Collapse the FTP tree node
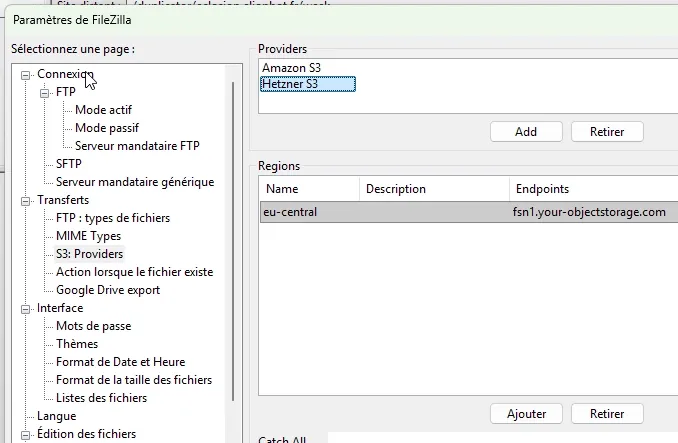This screenshot has width=678, height=443. click(x=45, y=93)
